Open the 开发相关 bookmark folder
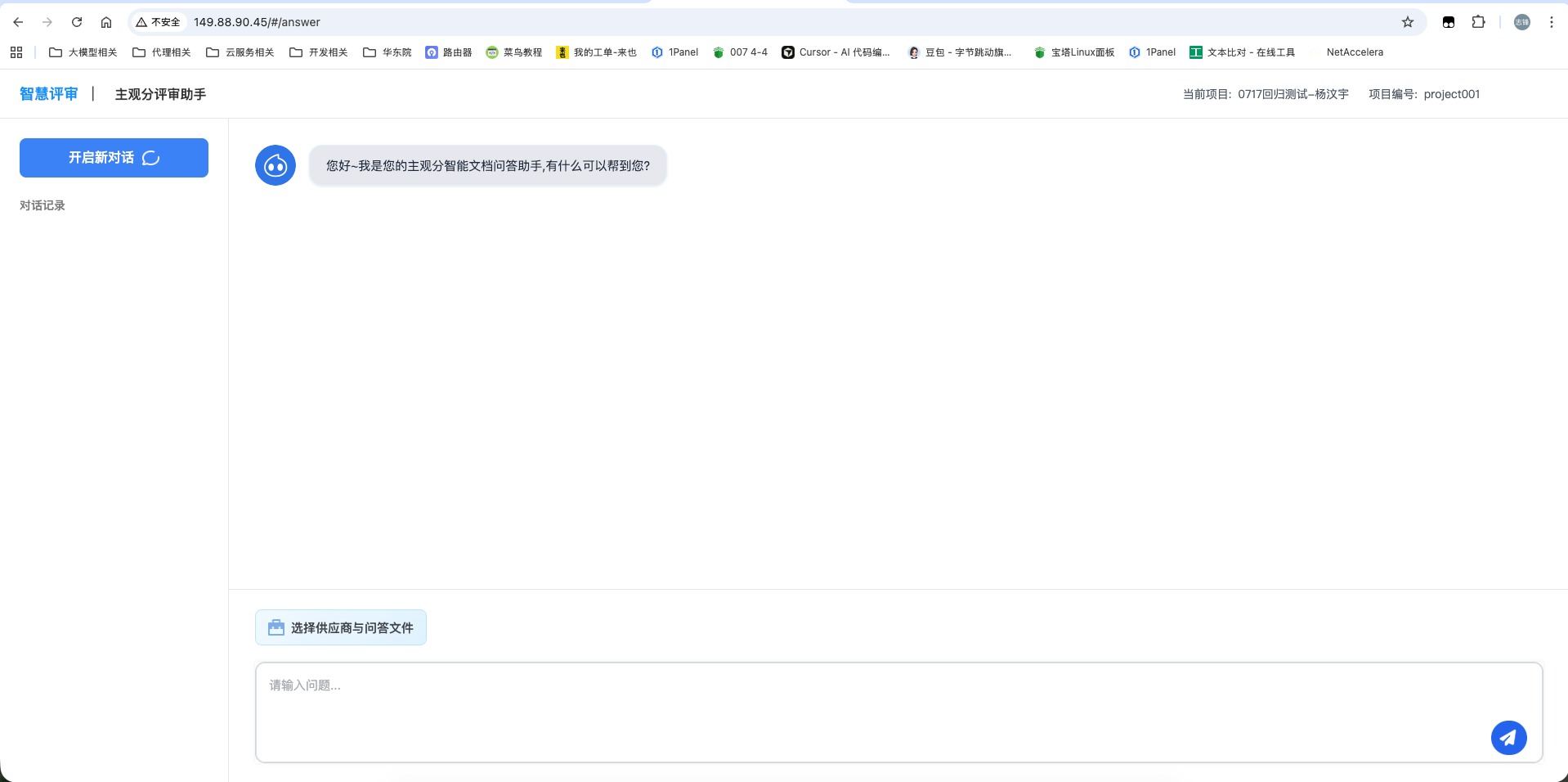 click(x=319, y=52)
